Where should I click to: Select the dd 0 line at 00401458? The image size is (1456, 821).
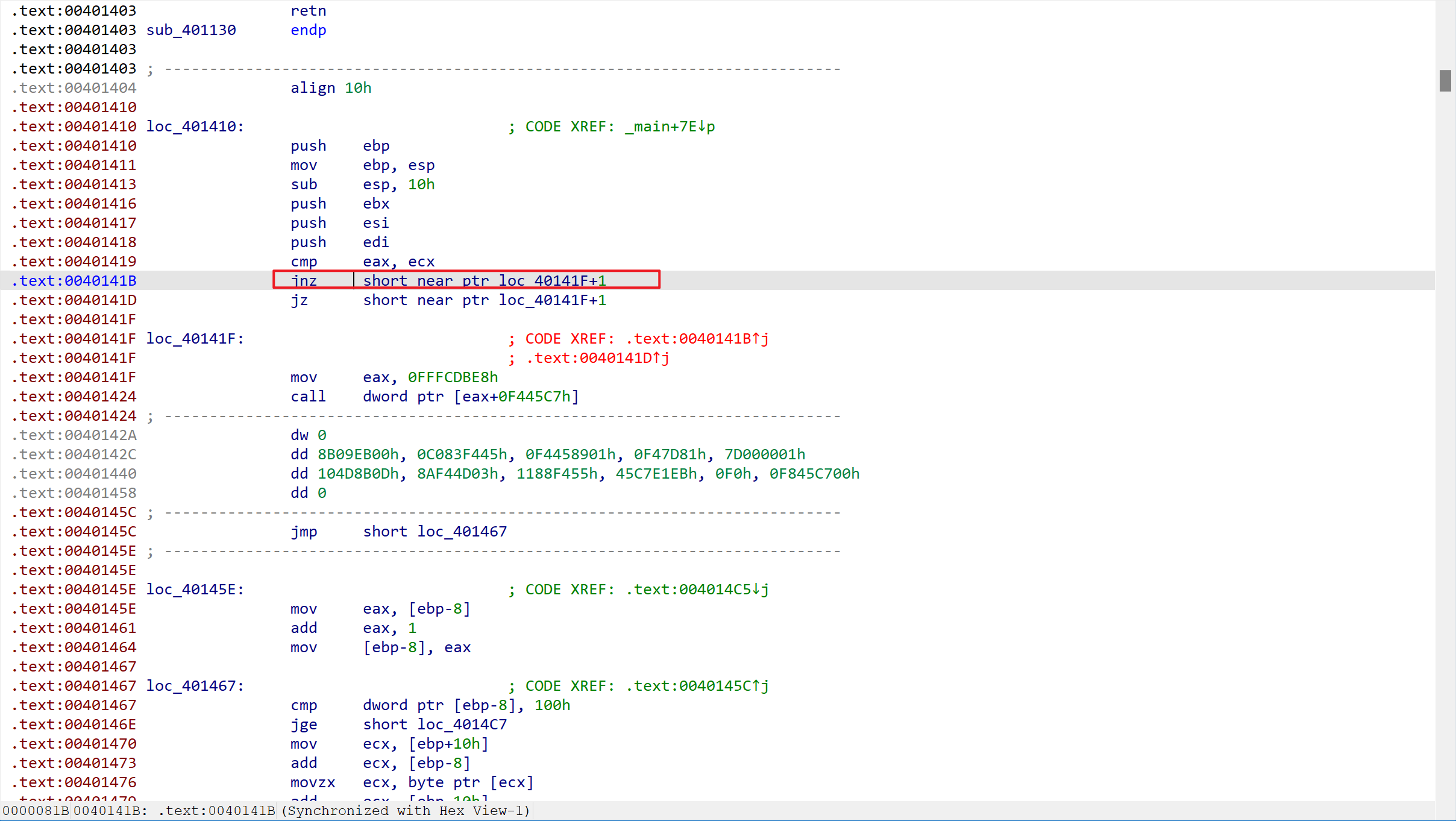pos(309,493)
